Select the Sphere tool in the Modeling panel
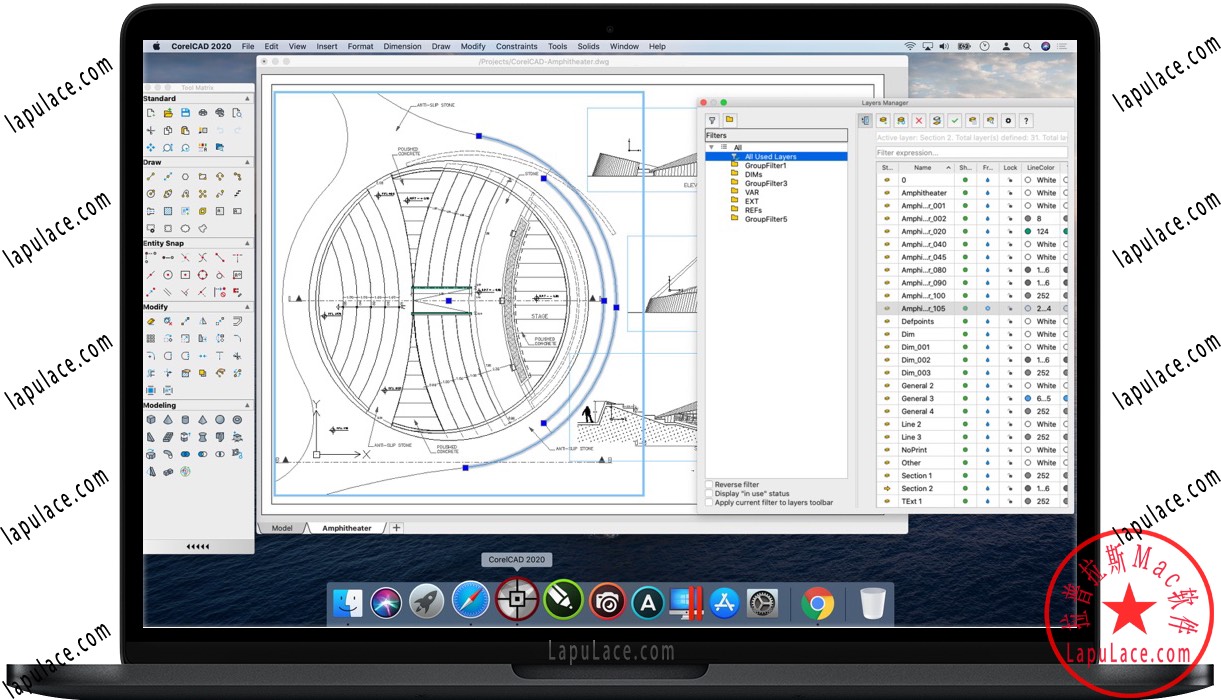The image size is (1221, 700). click(219, 419)
